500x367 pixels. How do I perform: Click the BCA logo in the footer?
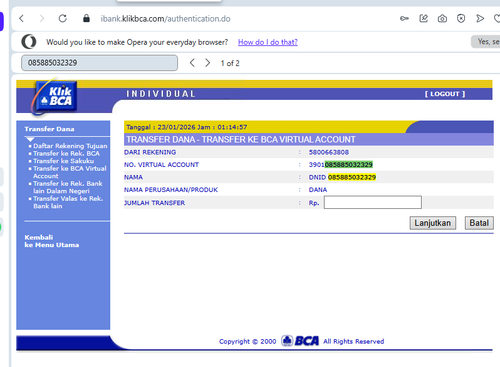300,341
